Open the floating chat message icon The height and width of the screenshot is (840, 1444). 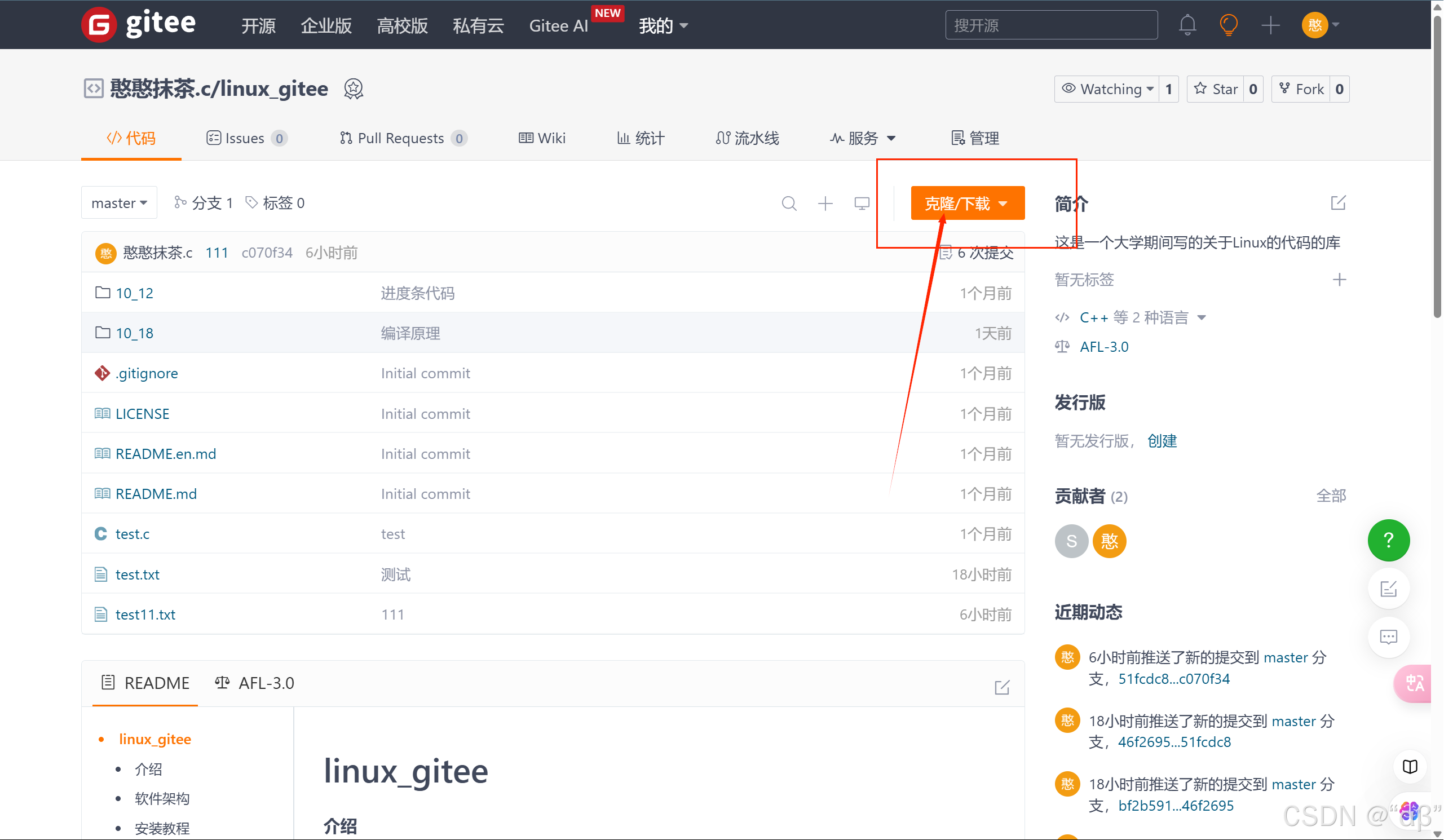point(1388,636)
